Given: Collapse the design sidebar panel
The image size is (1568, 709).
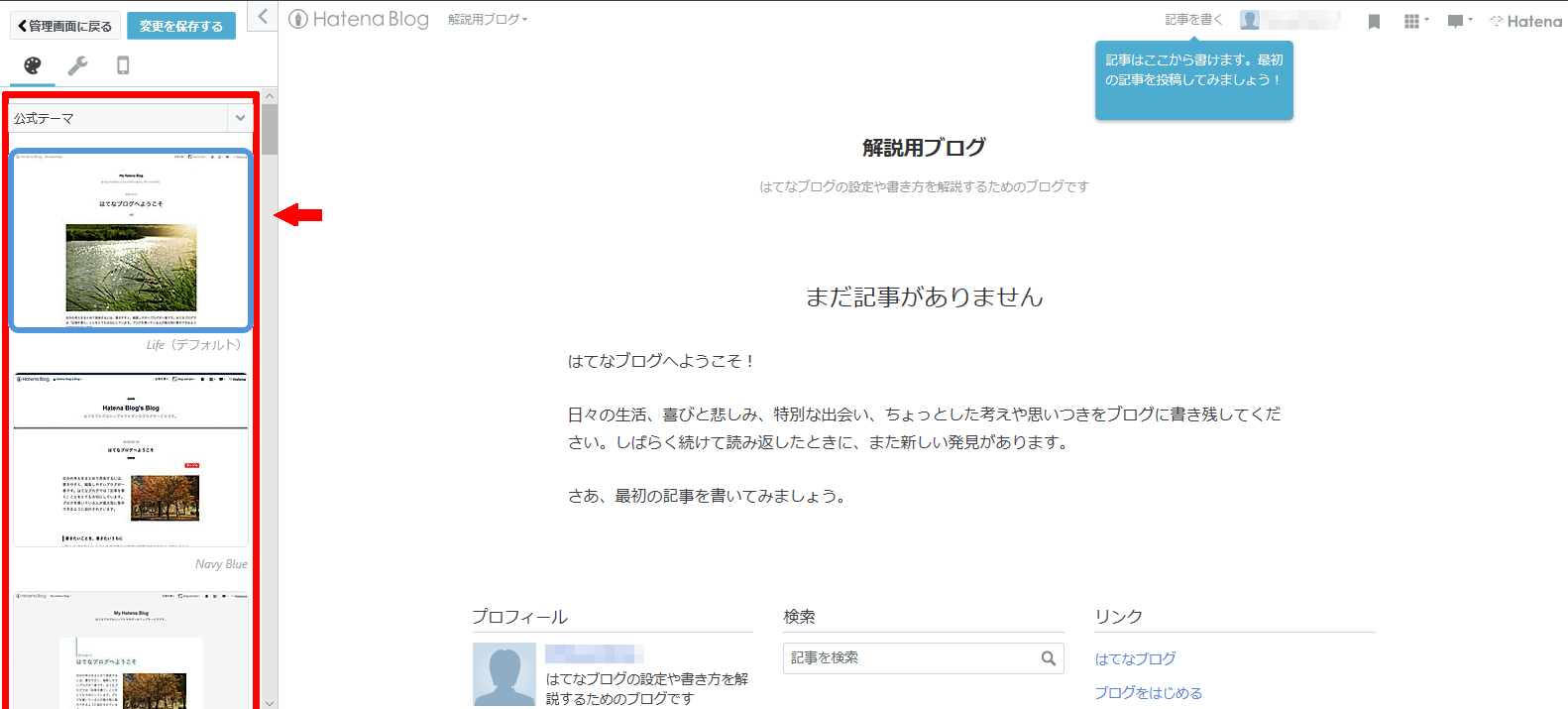Looking at the screenshot, I should point(263,16).
